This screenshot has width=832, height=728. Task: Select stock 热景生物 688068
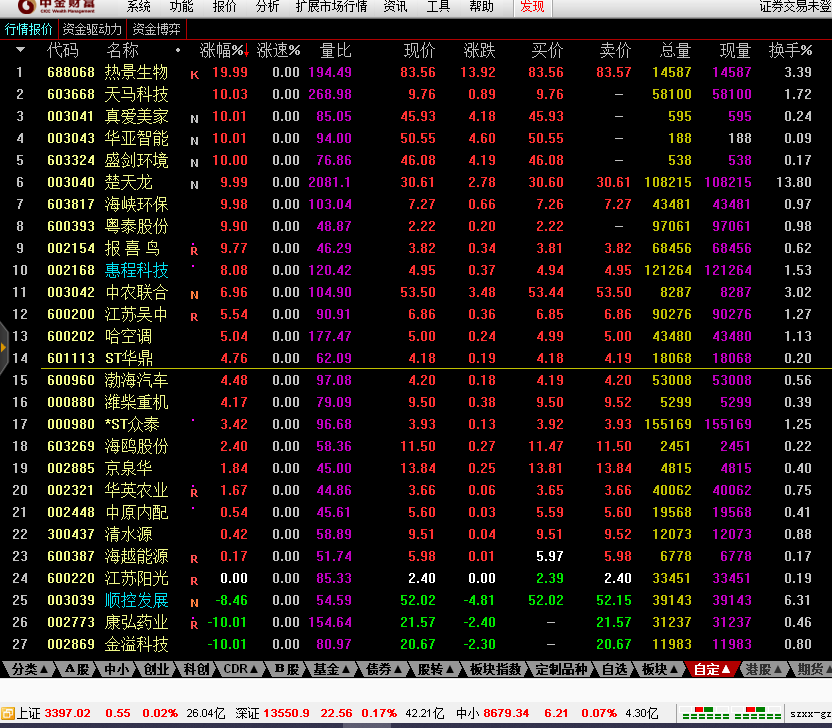pyautogui.click(x=416, y=72)
